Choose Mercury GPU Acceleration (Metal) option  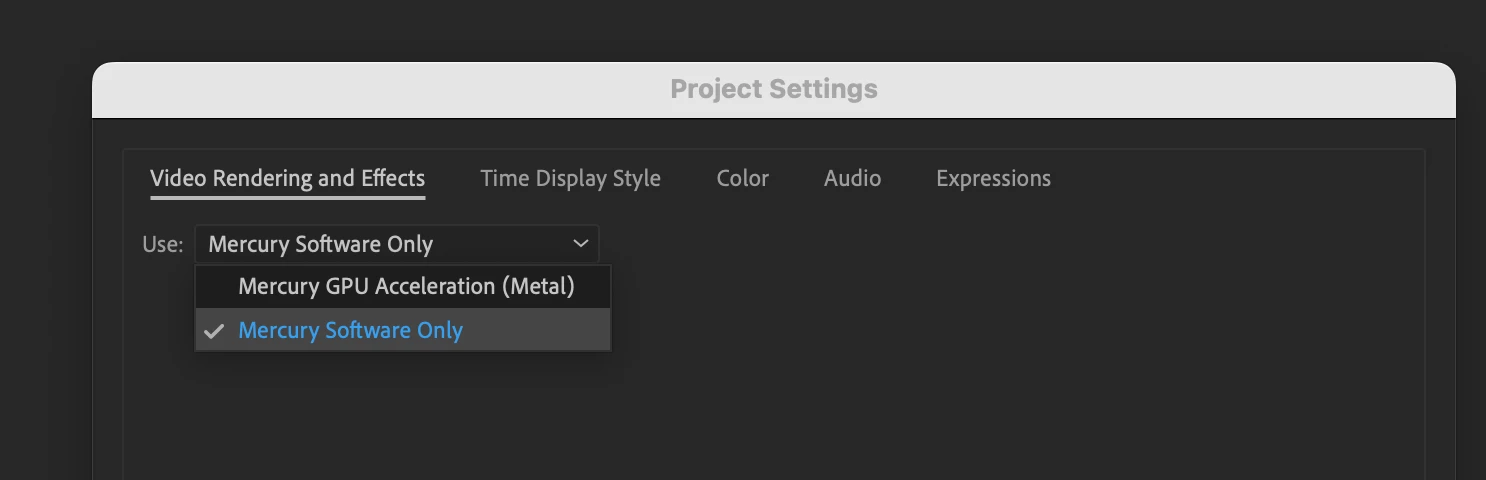[x=406, y=287]
